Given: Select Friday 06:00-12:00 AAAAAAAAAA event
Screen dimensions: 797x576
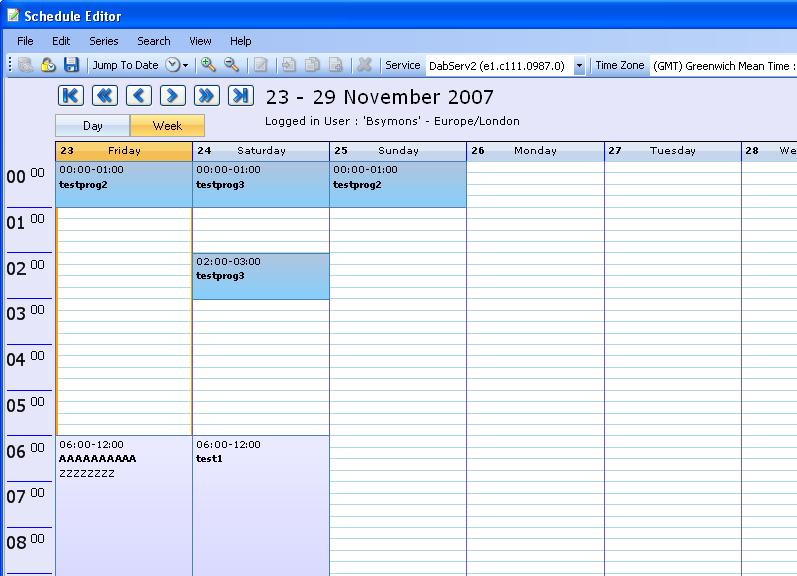Looking at the screenshot, I should coord(123,500).
